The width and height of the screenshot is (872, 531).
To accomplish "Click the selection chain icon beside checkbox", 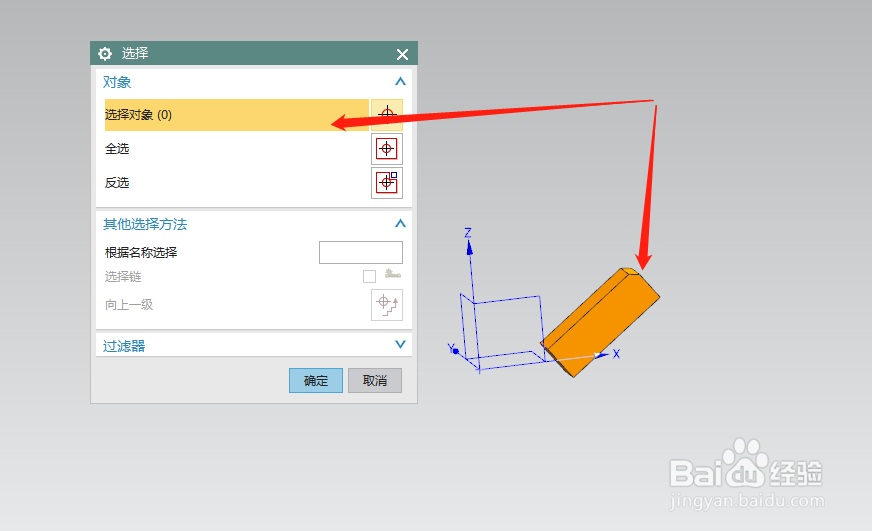I will click(x=393, y=274).
